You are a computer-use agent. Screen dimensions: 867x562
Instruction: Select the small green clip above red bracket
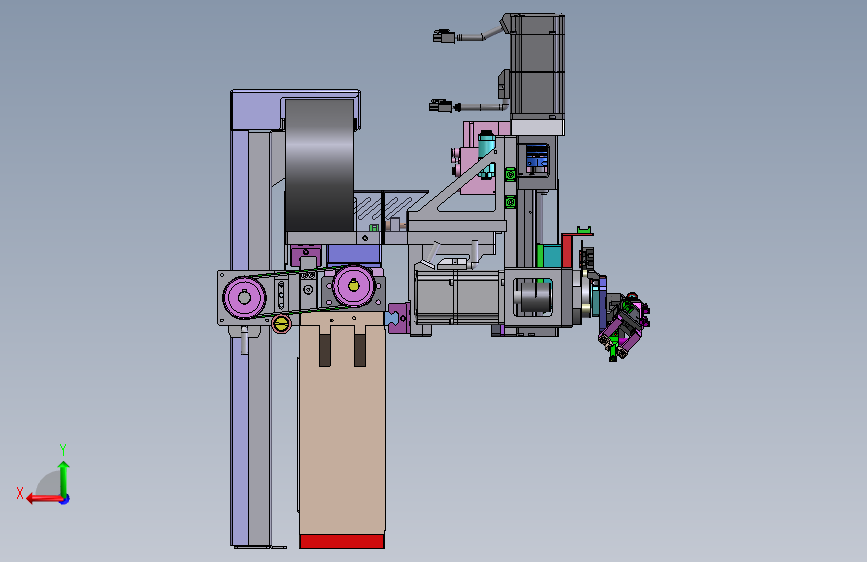tap(584, 230)
